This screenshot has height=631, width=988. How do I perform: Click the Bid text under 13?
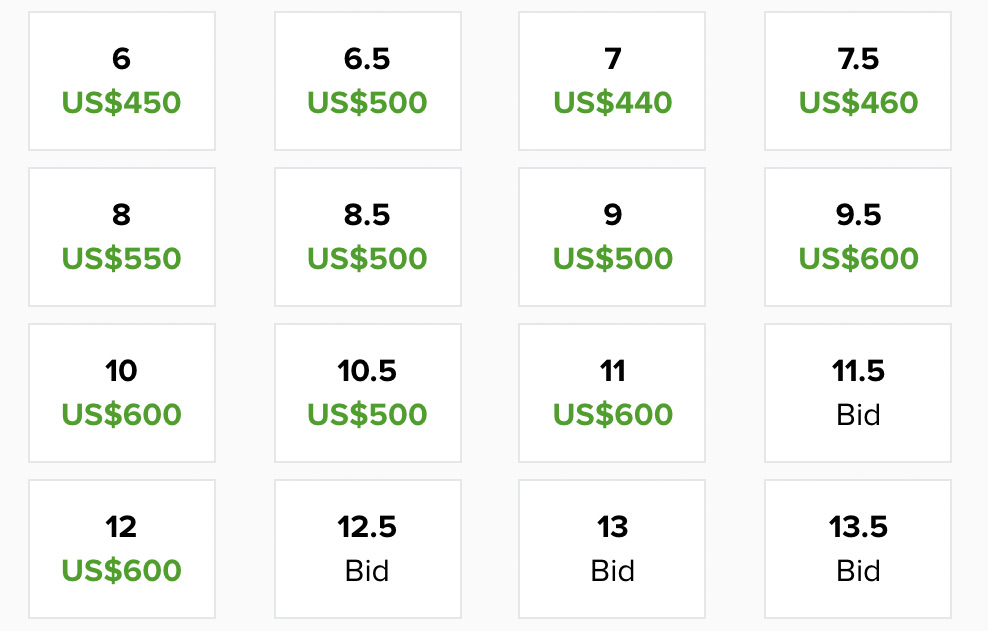(x=612, y=570)
